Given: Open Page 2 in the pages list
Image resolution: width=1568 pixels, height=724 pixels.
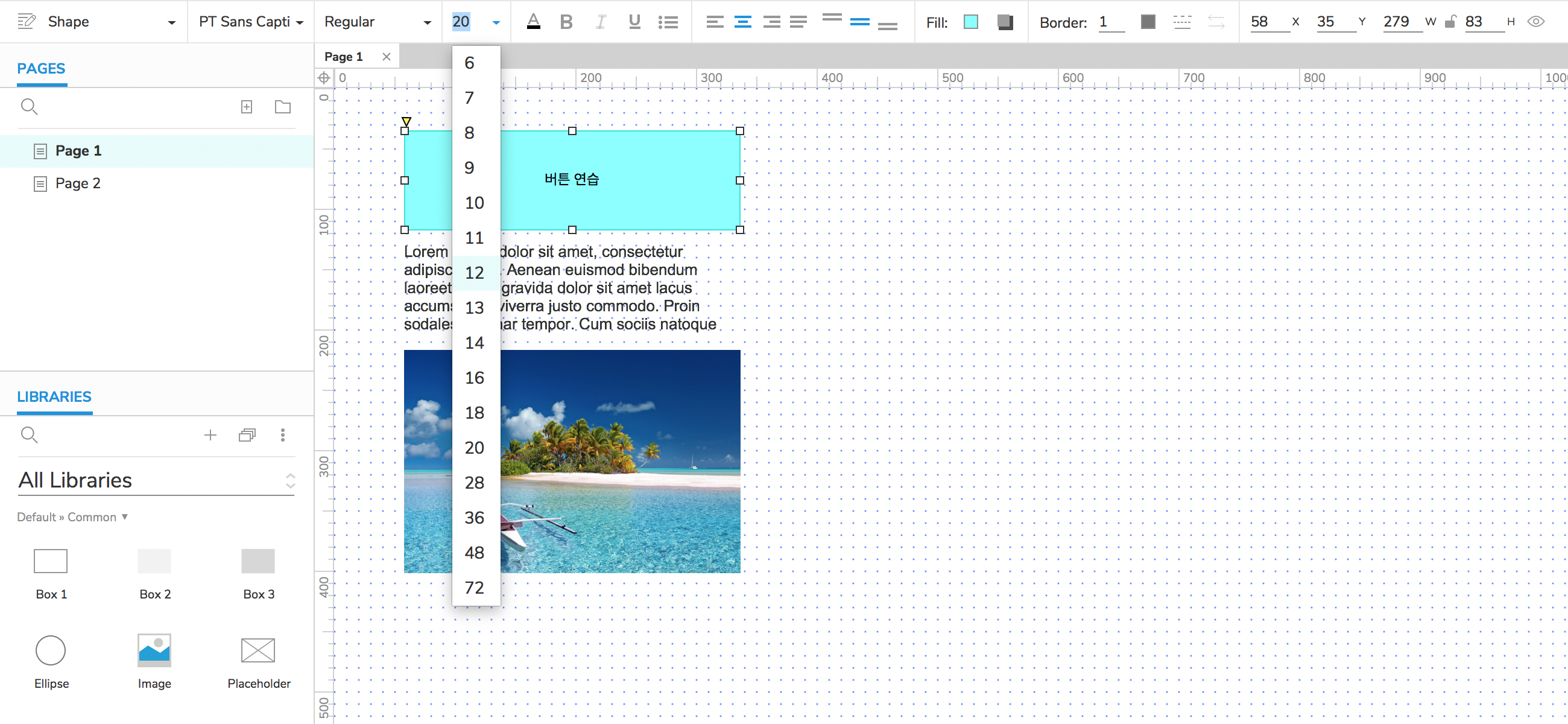Looking at the screenshot, I should click(77, 183).
